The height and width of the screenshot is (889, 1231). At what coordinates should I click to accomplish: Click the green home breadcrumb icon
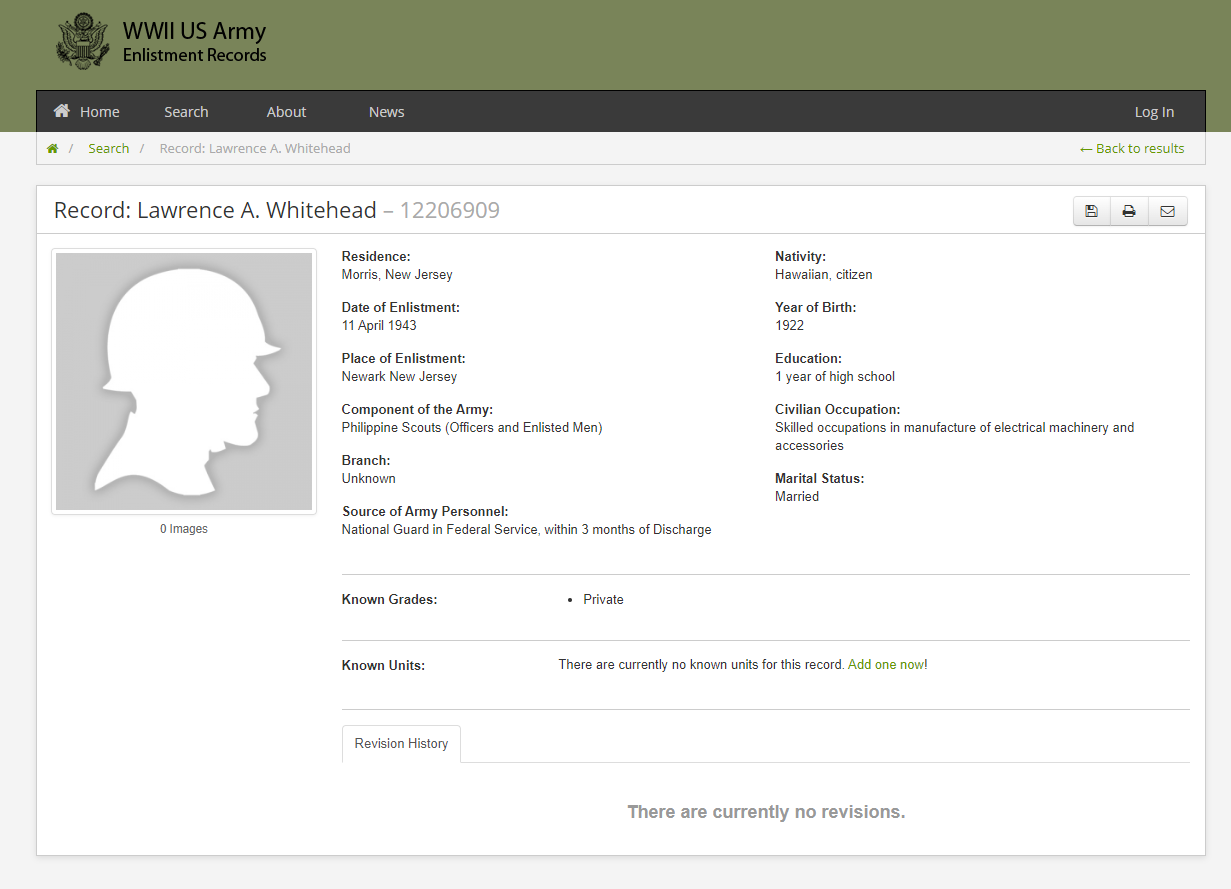coord(53,149)
